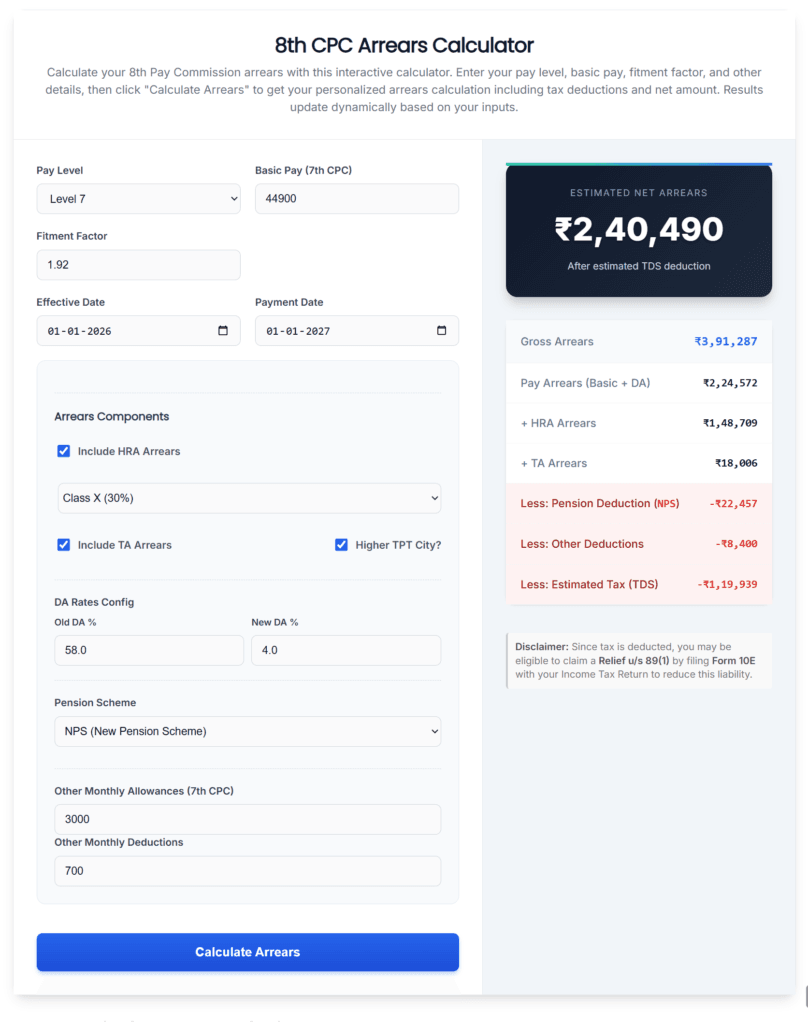The height and width of the screenshot is (1024, 808).
Task: Click the Estimated Tax (TDS) row
Action: [638, 584]
